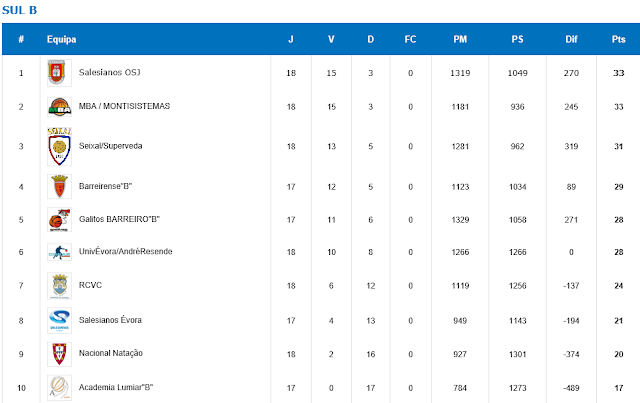Select the Seixal/Superveda shield emblem
The image size is (640, 403).
pos(59,146)
